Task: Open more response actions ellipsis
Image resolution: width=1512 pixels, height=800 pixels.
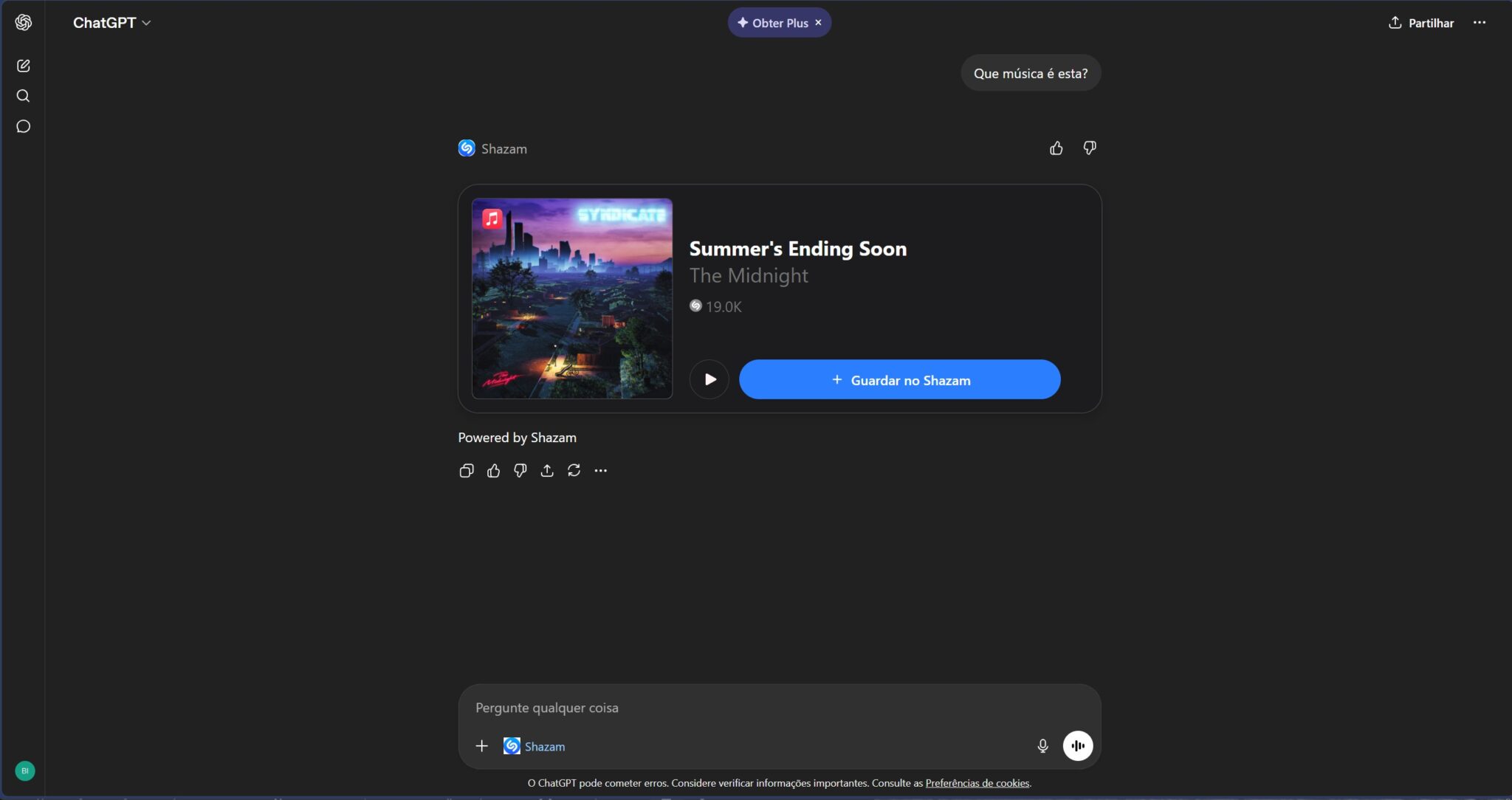Action: 601,471
